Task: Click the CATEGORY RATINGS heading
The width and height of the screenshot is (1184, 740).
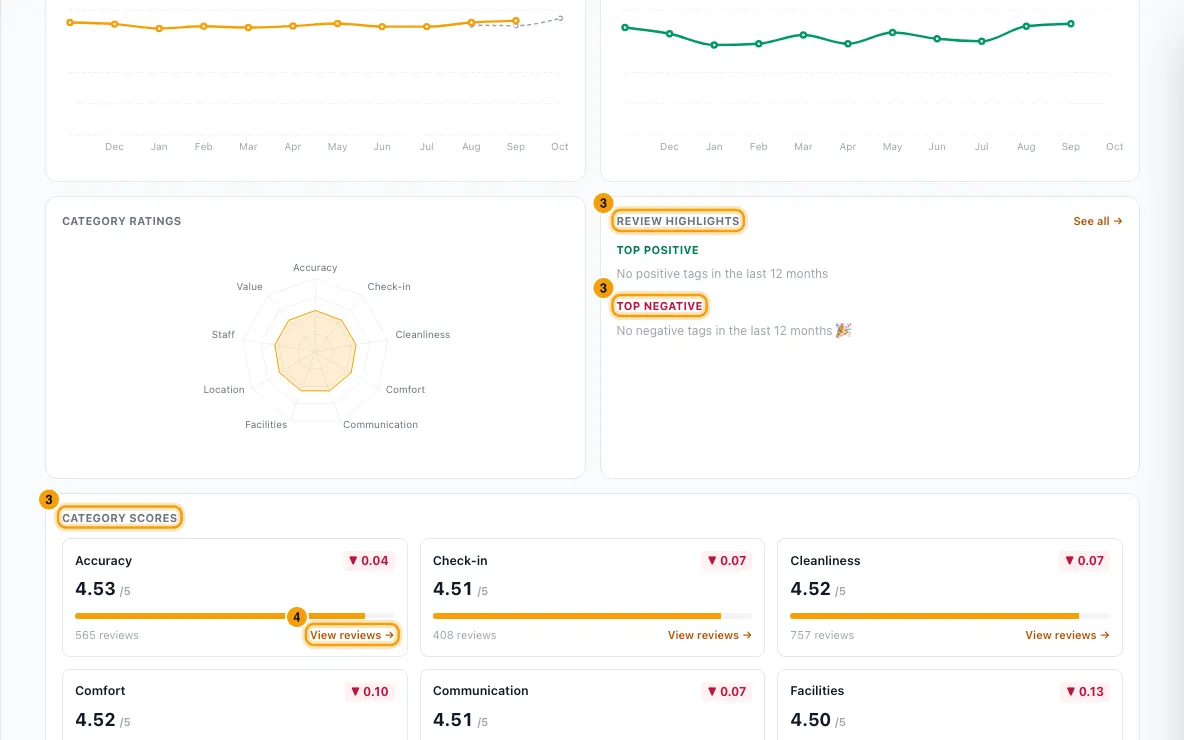Action: (122, 221)
